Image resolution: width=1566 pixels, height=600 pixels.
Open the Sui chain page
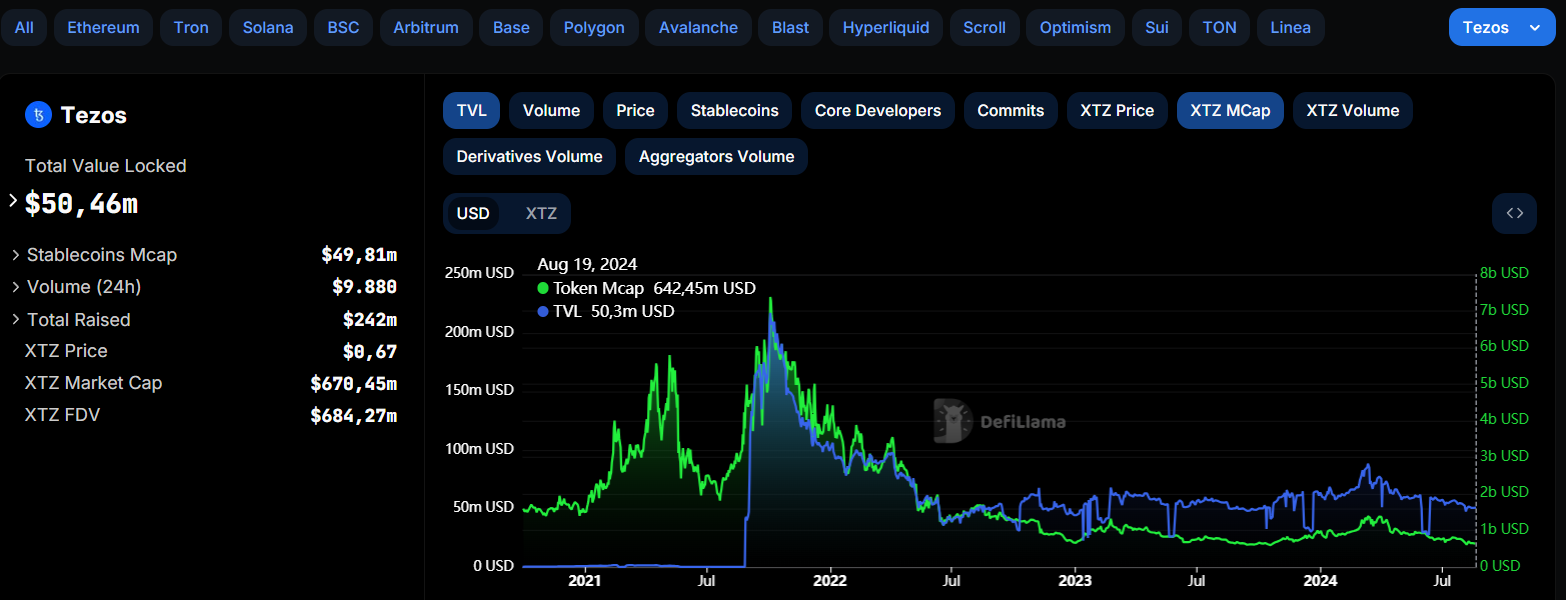pos(1156,27)
